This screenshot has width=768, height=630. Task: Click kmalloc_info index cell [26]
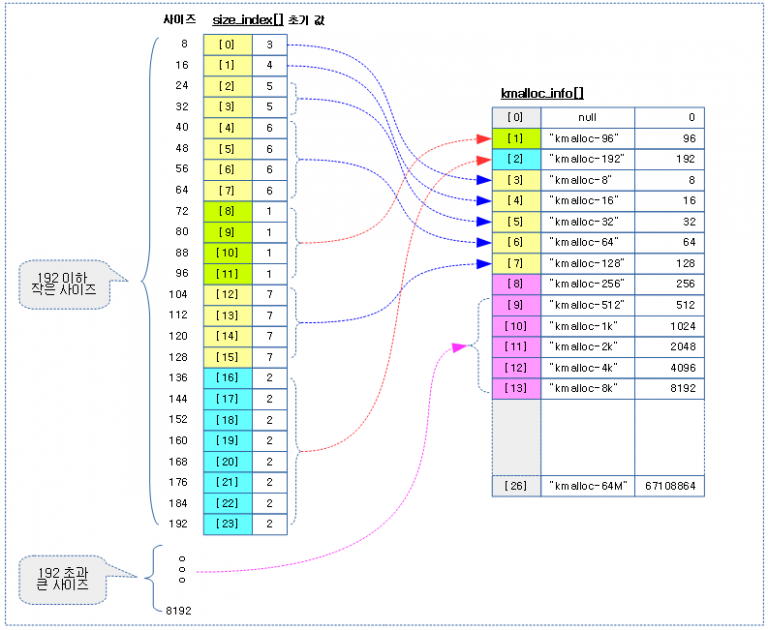(x=516, y=486)
